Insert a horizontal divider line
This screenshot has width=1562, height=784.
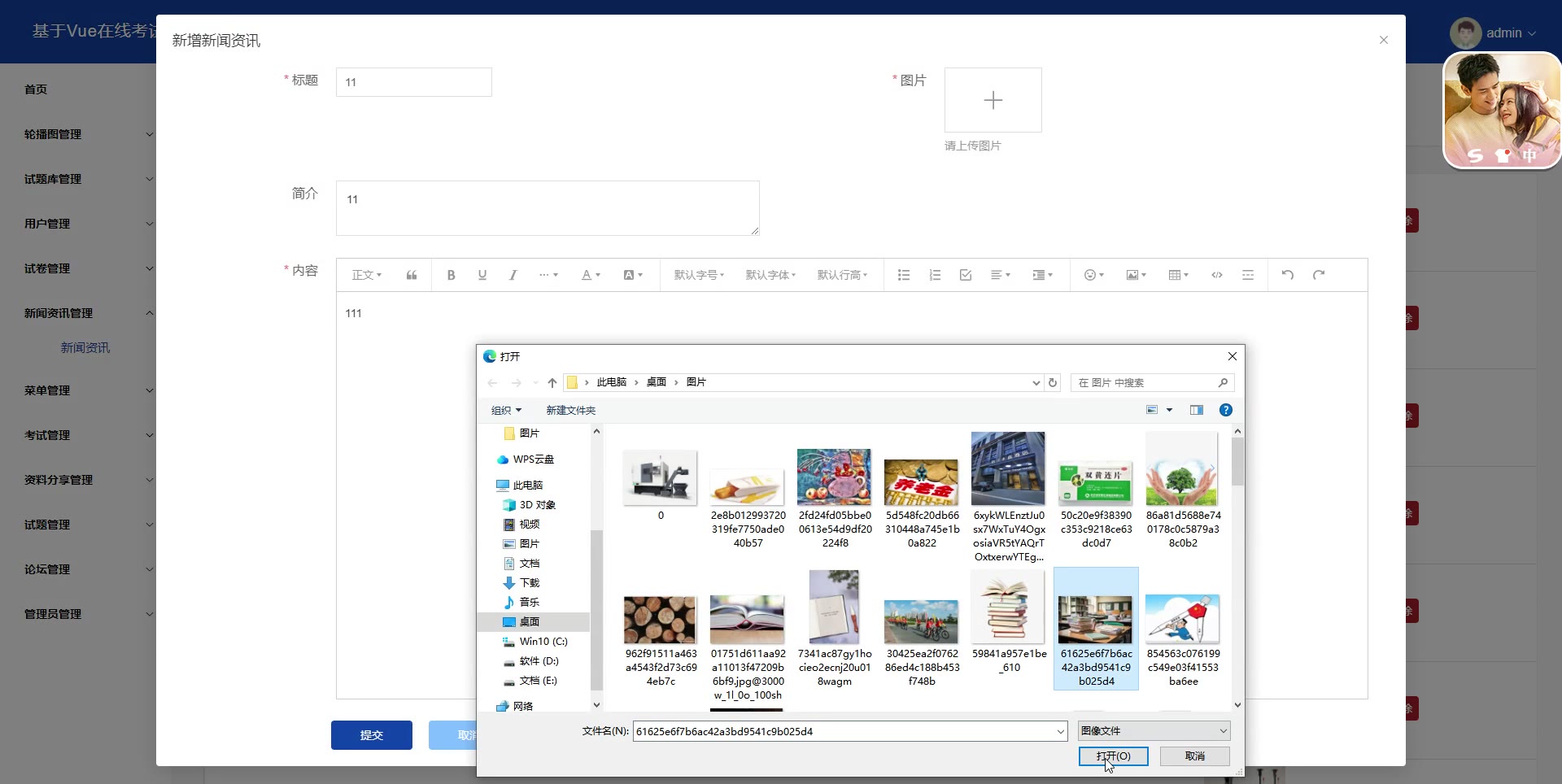pos(1248,275)
